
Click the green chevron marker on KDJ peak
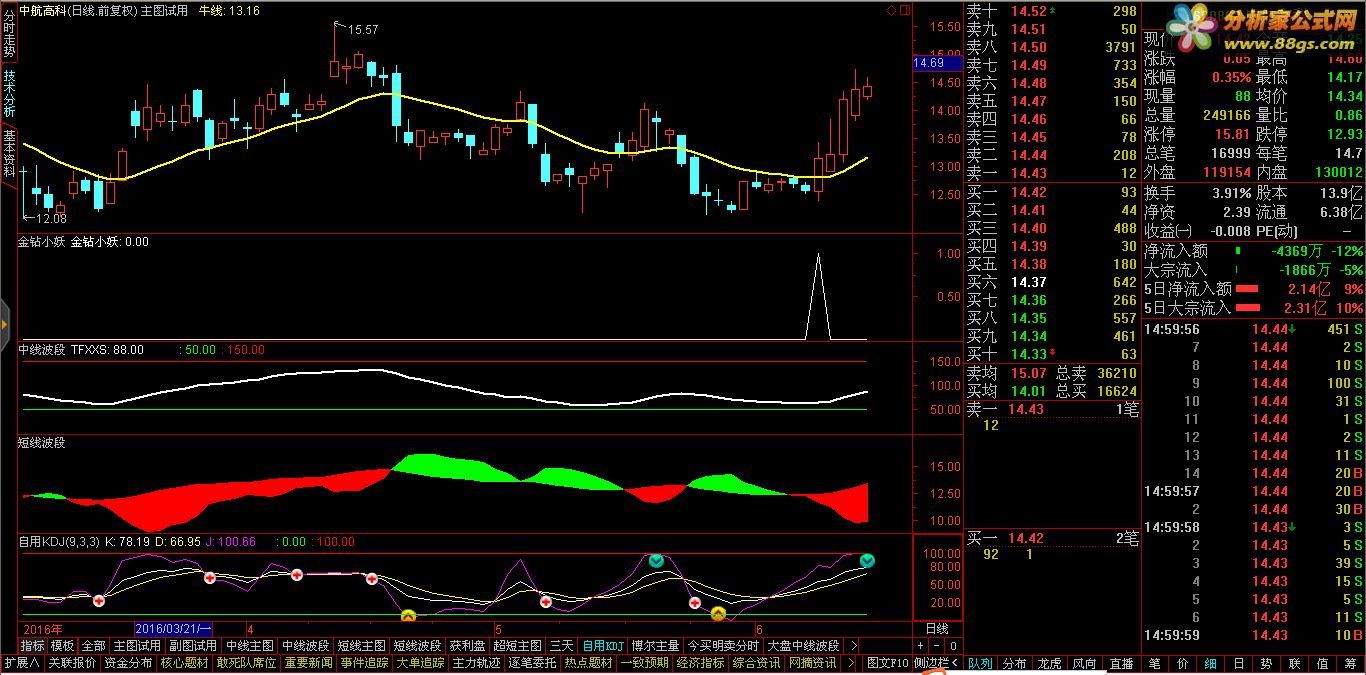coord(656,561)
